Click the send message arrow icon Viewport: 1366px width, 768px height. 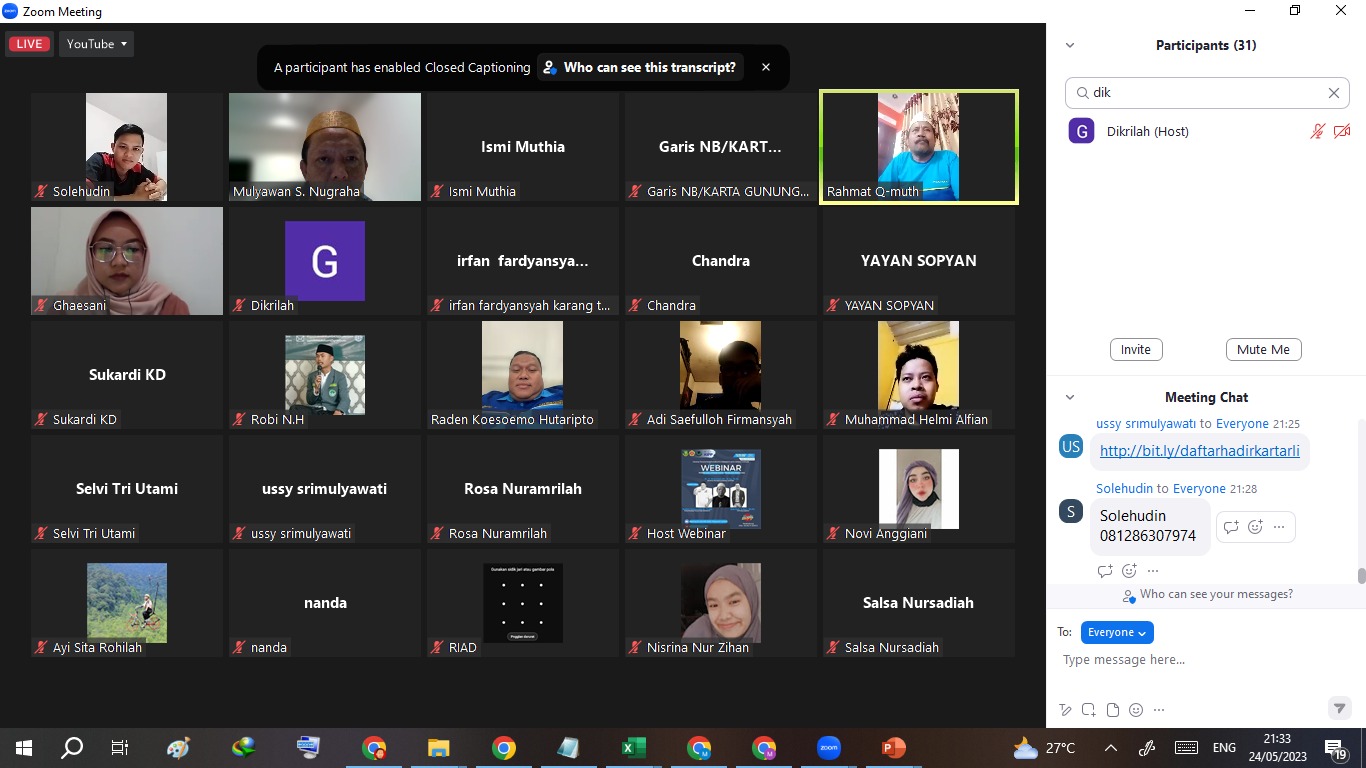(x=1339, y=708)
